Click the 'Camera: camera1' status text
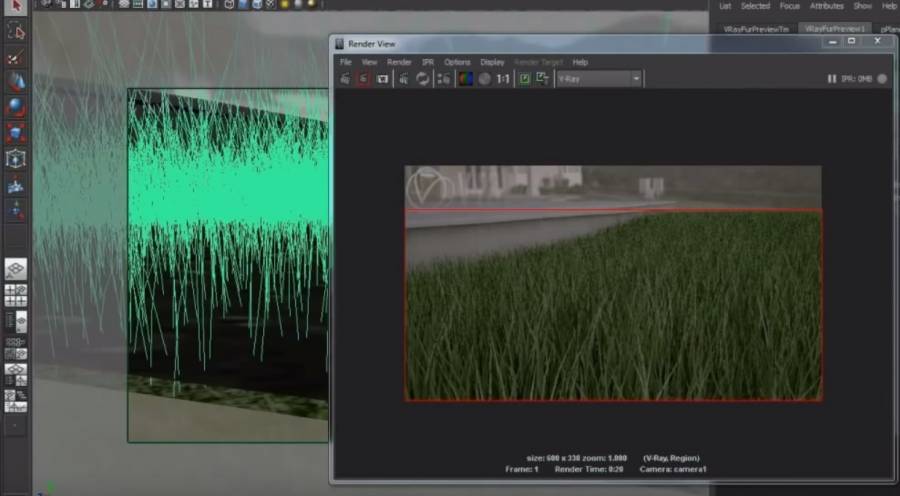This screenshot has width=900, height=496. click(x=673, y=469)
